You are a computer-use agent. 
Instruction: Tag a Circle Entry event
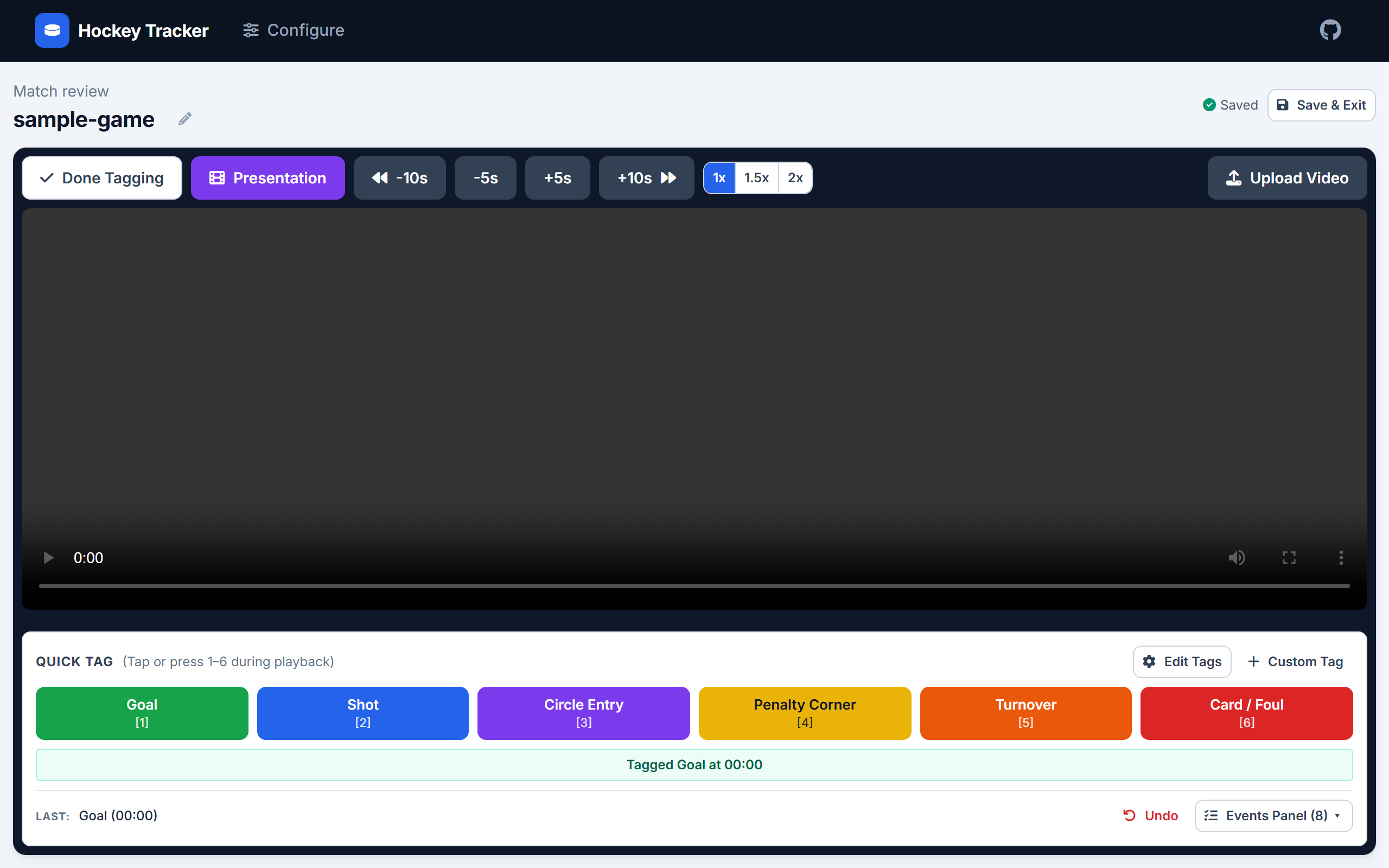coord(584,713)
